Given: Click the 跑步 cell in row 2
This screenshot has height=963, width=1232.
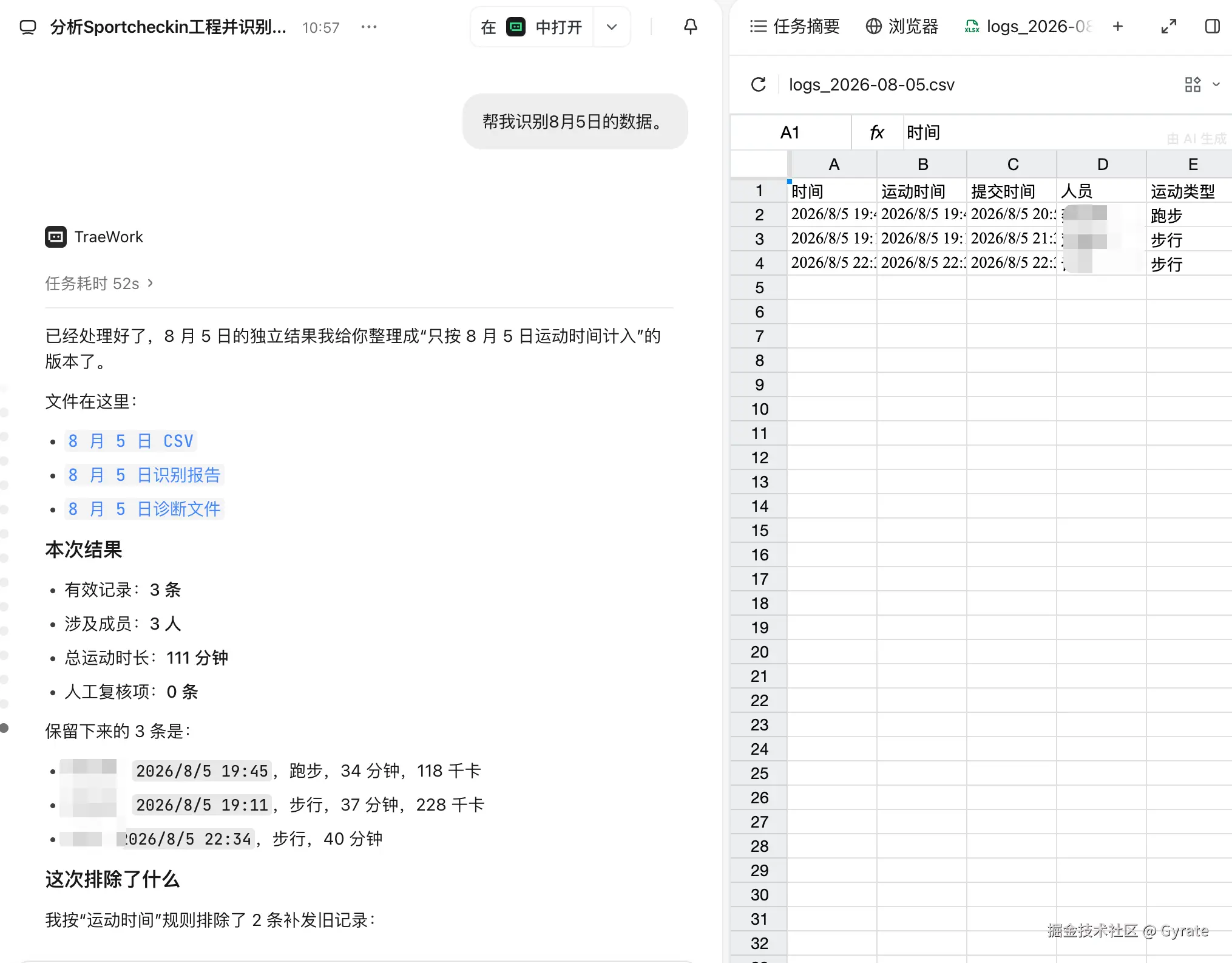Looking at the screenshot, I should click(x=1190, y=215).
